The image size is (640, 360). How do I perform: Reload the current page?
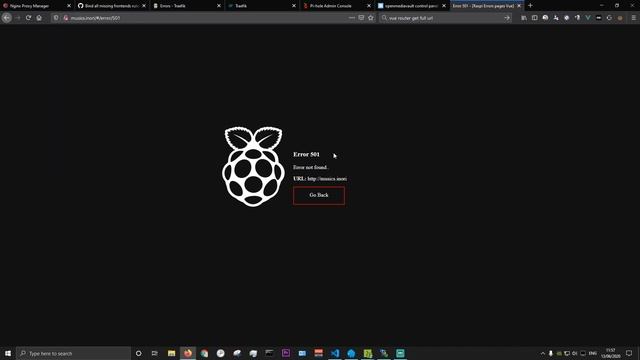click(x=29, y=18)
